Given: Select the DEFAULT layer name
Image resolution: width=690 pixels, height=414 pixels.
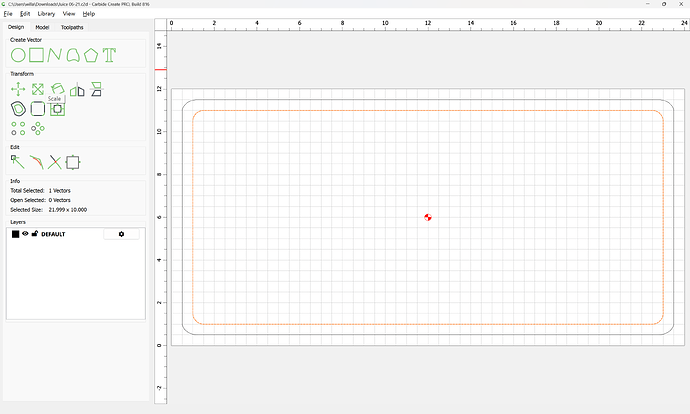Looking at the screenshot, I should (x=53, y=234).
